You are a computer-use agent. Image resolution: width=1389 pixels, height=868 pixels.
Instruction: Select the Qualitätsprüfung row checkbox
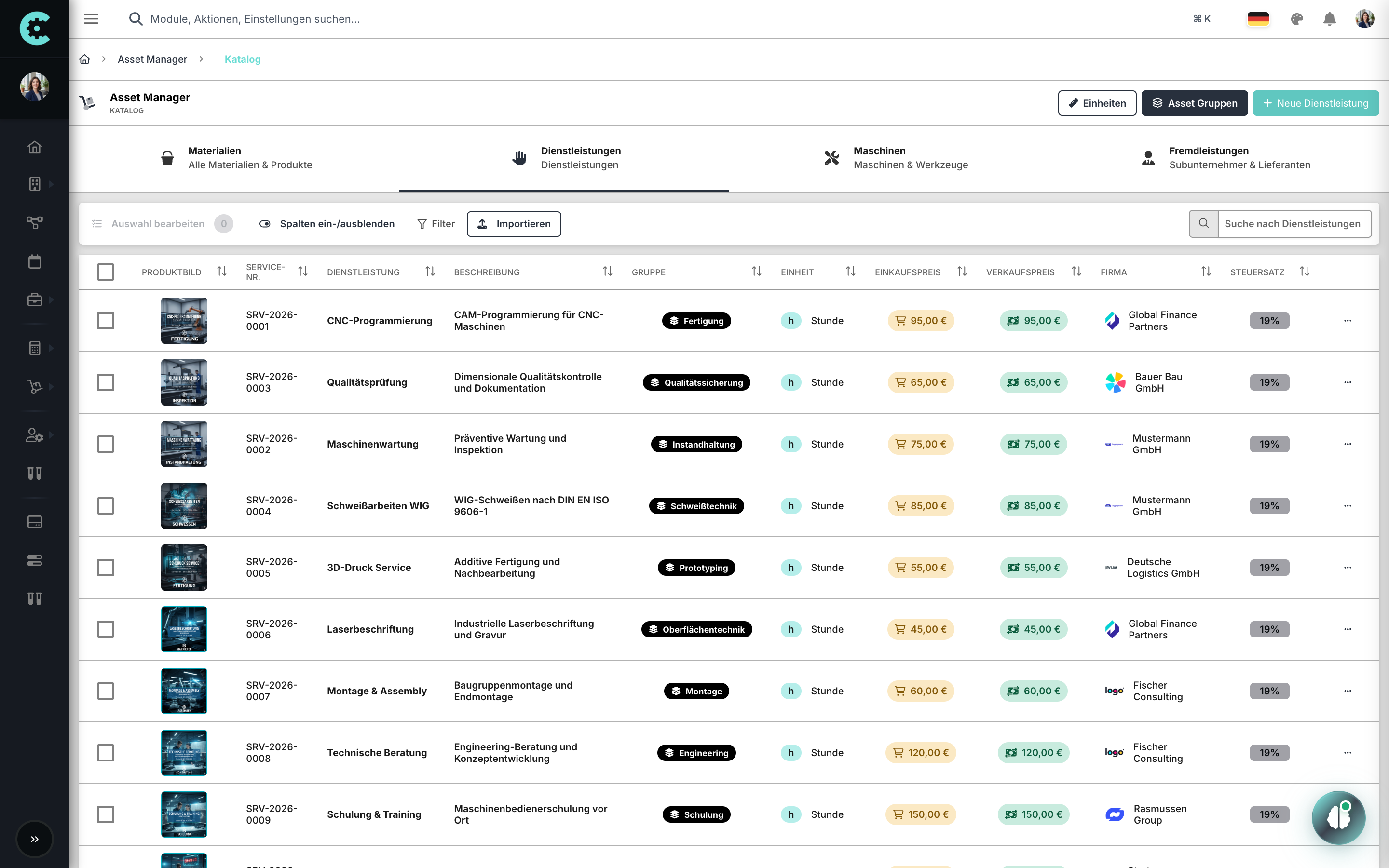point(106,382)
